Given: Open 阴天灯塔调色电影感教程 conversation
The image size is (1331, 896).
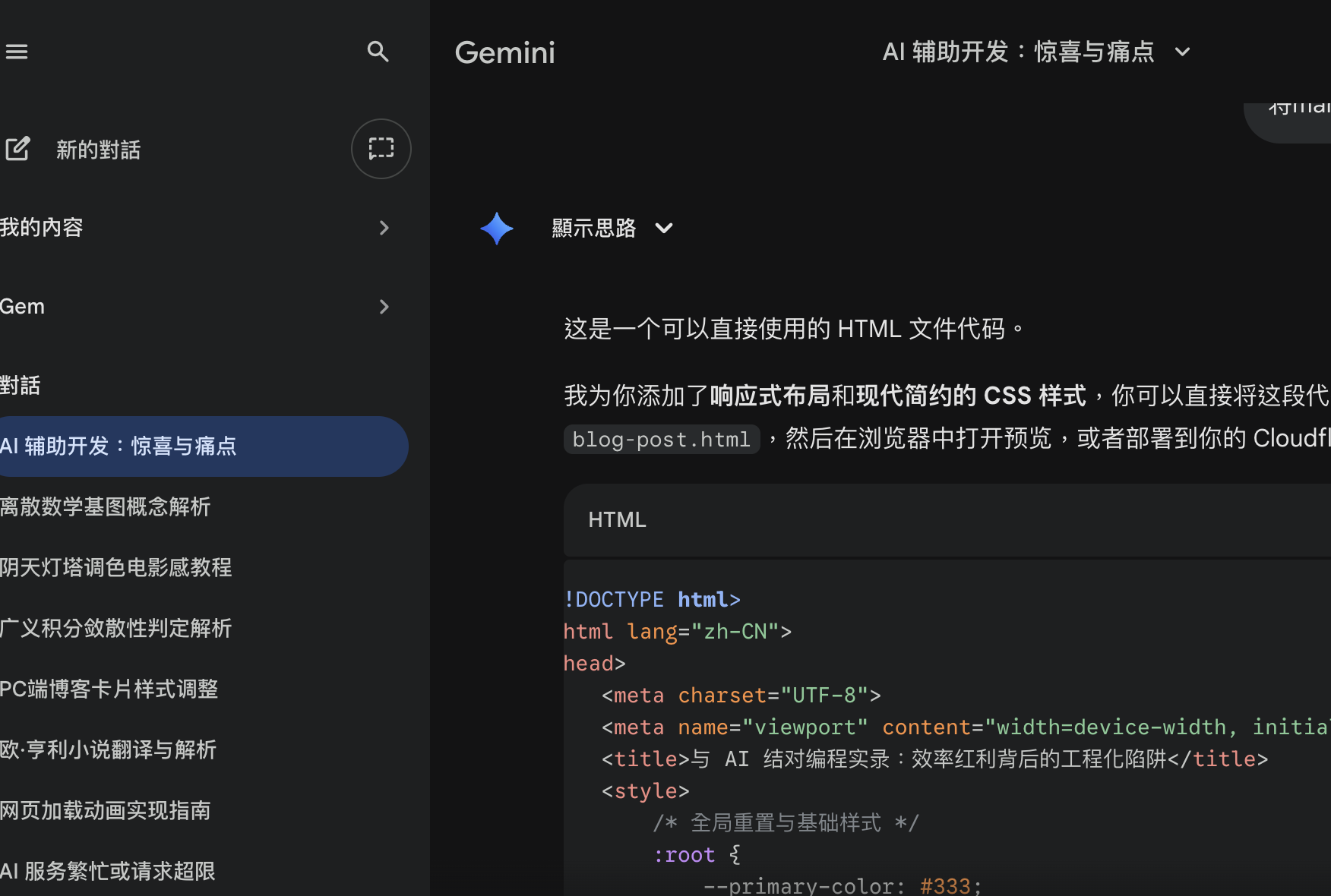Looking at the screenshot, I should tap(116, 568).
